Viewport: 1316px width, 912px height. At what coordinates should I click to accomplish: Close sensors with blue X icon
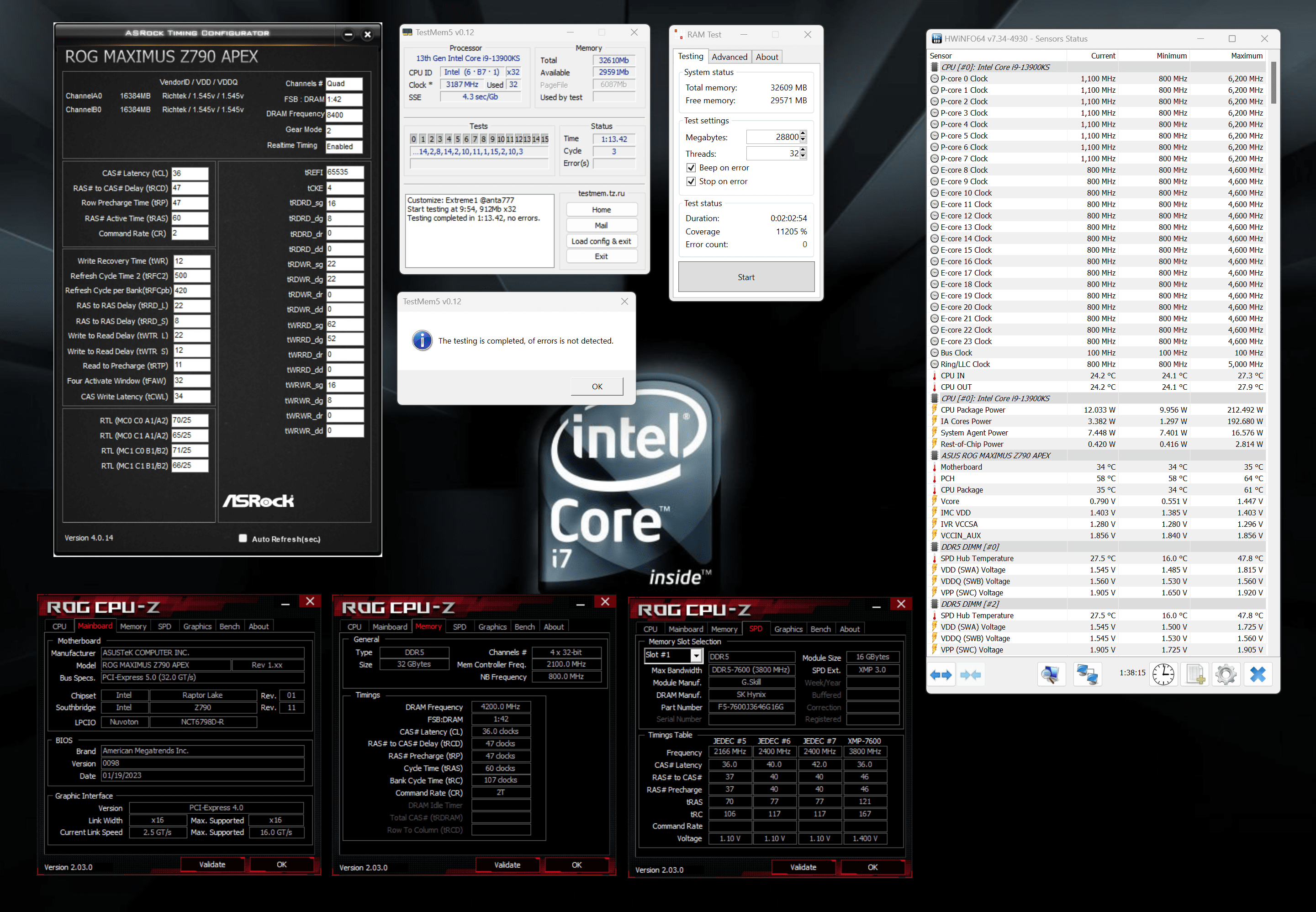click(1258, 675)
